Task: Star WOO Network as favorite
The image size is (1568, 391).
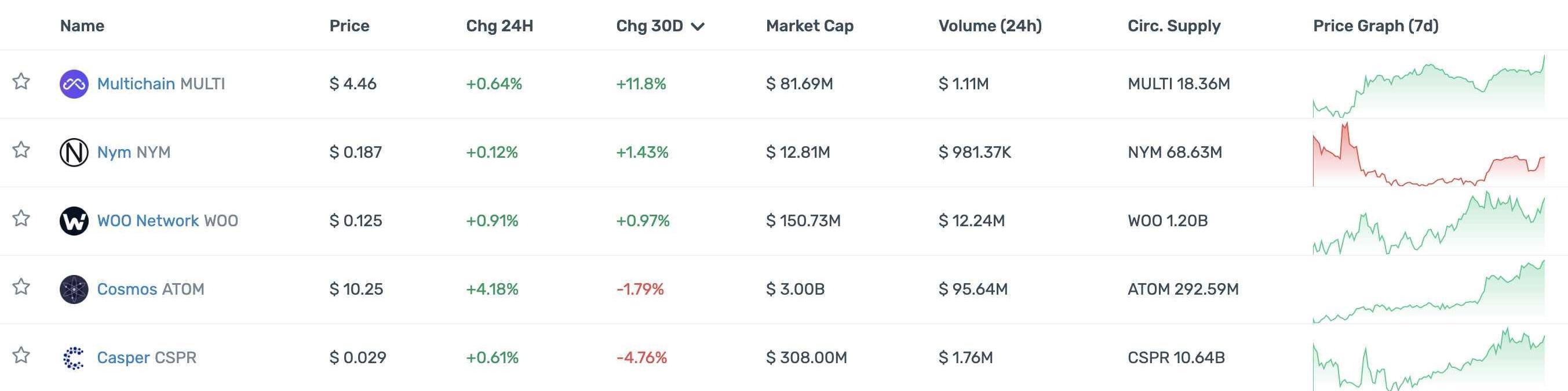Action: pos(21,218)
